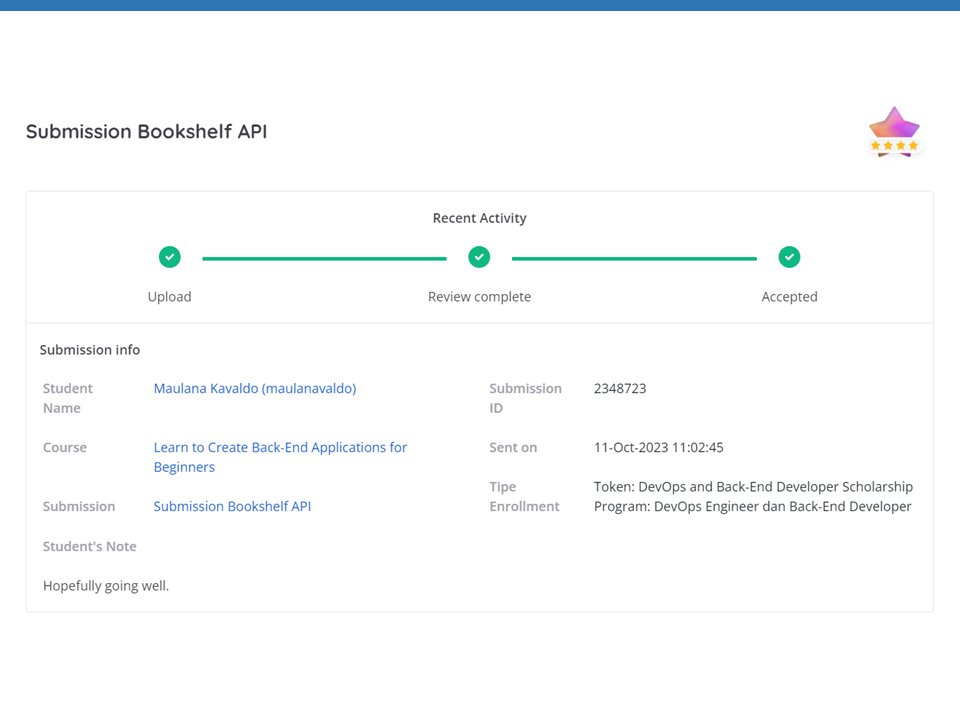Click the progress line between Upload and Review complete
Image resolution: width=960 pixels, height=720 pixels.
[x=324, y=258]
